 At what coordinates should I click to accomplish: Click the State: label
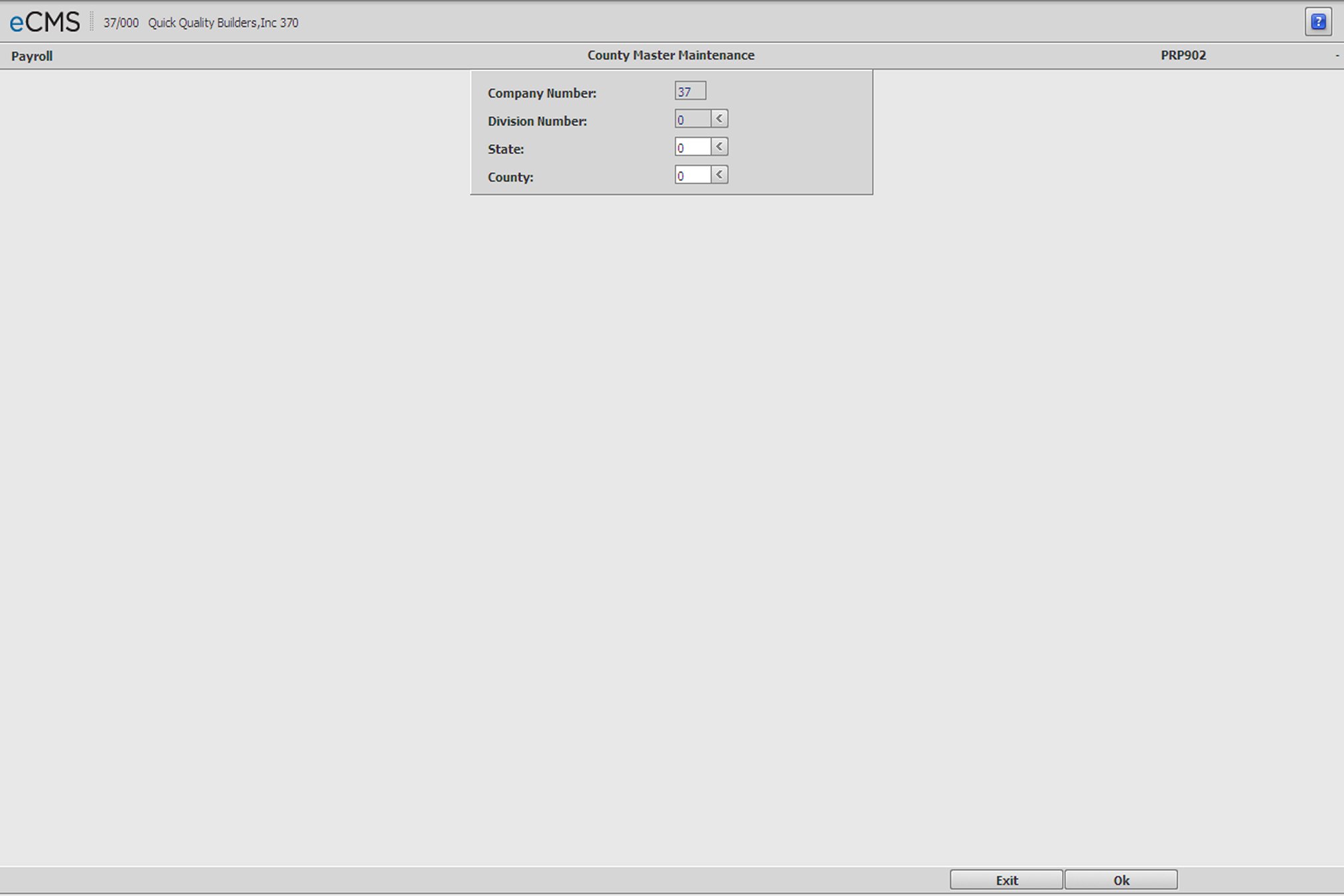506,149
